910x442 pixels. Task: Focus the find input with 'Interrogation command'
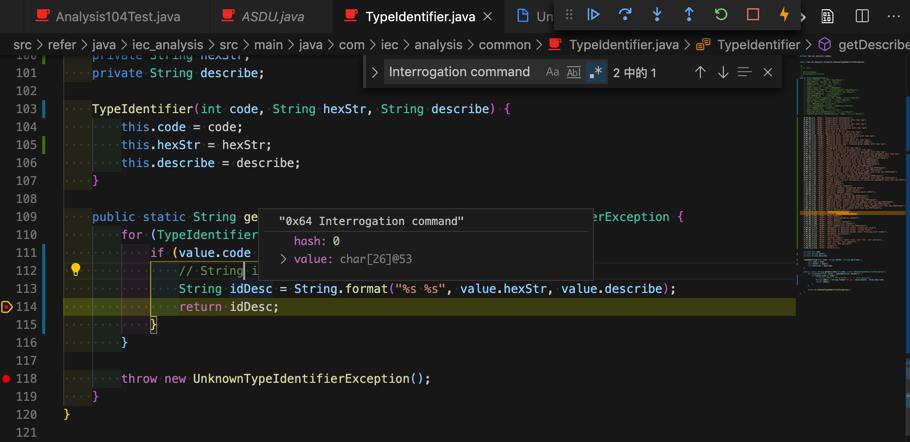tap(460, 73)
